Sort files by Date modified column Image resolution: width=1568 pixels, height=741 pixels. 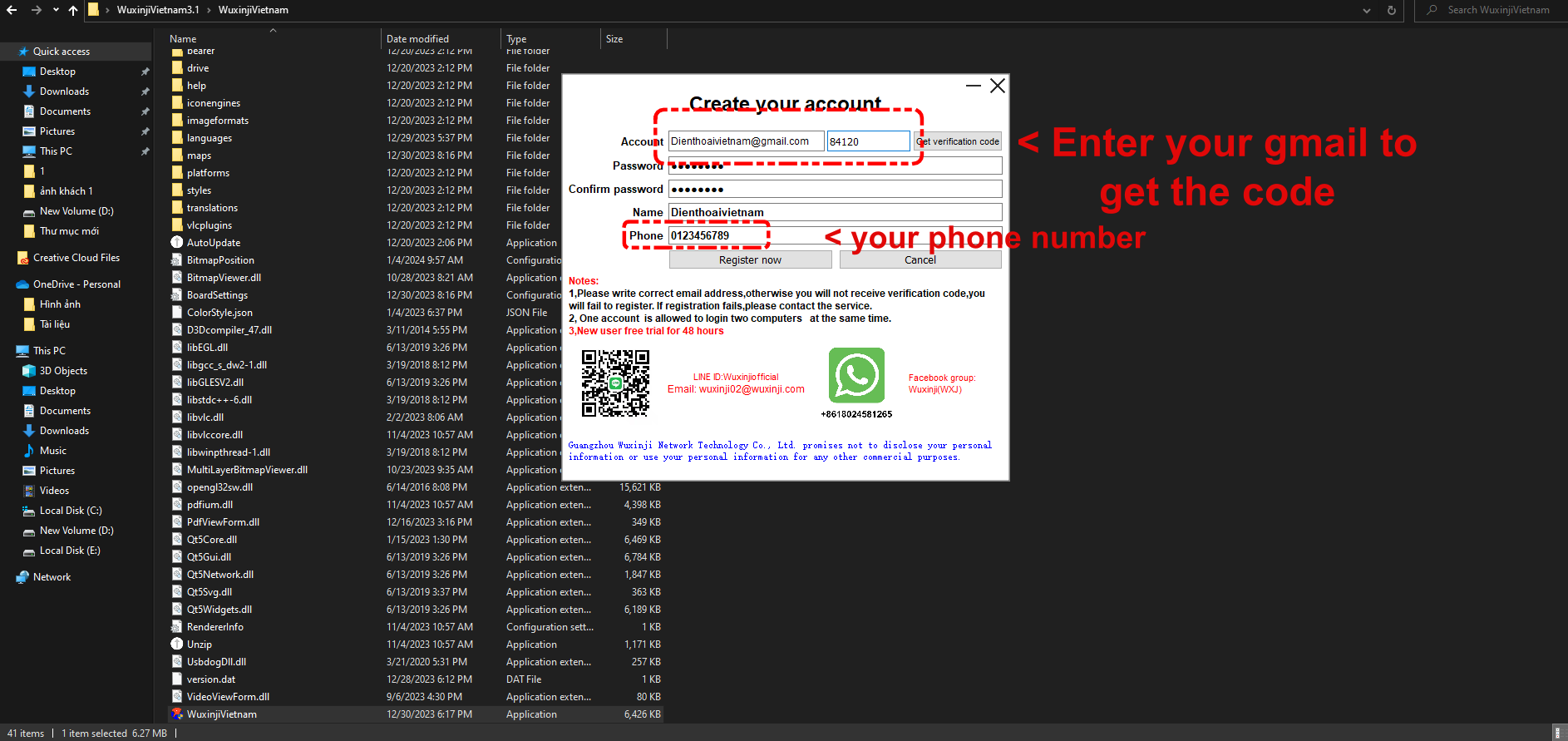(x=417, y=39)
